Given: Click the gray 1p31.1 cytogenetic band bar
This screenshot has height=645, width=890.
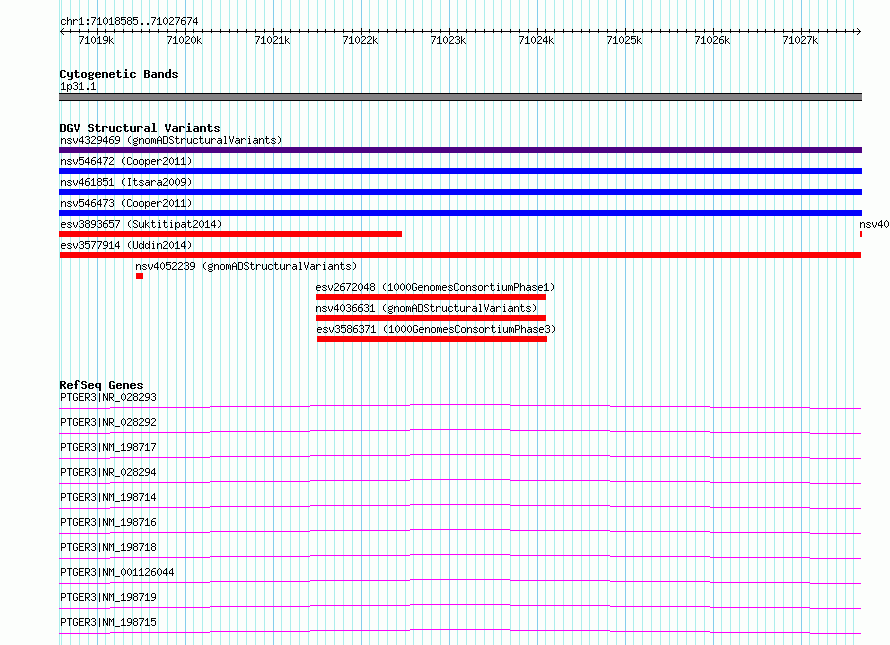Looking at the screenshot, I should tap(460, 97).
